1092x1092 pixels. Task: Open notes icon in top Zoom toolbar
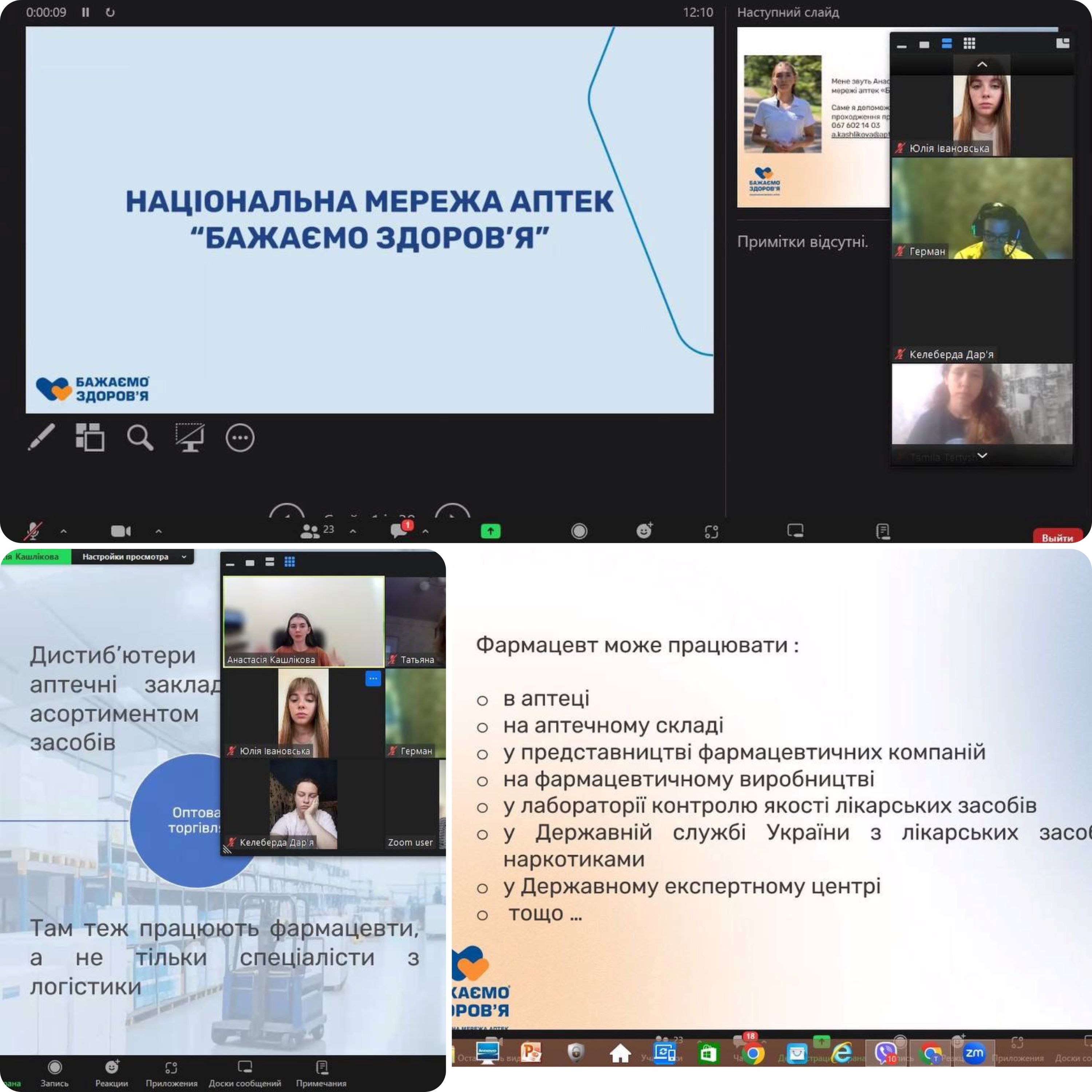882,531
